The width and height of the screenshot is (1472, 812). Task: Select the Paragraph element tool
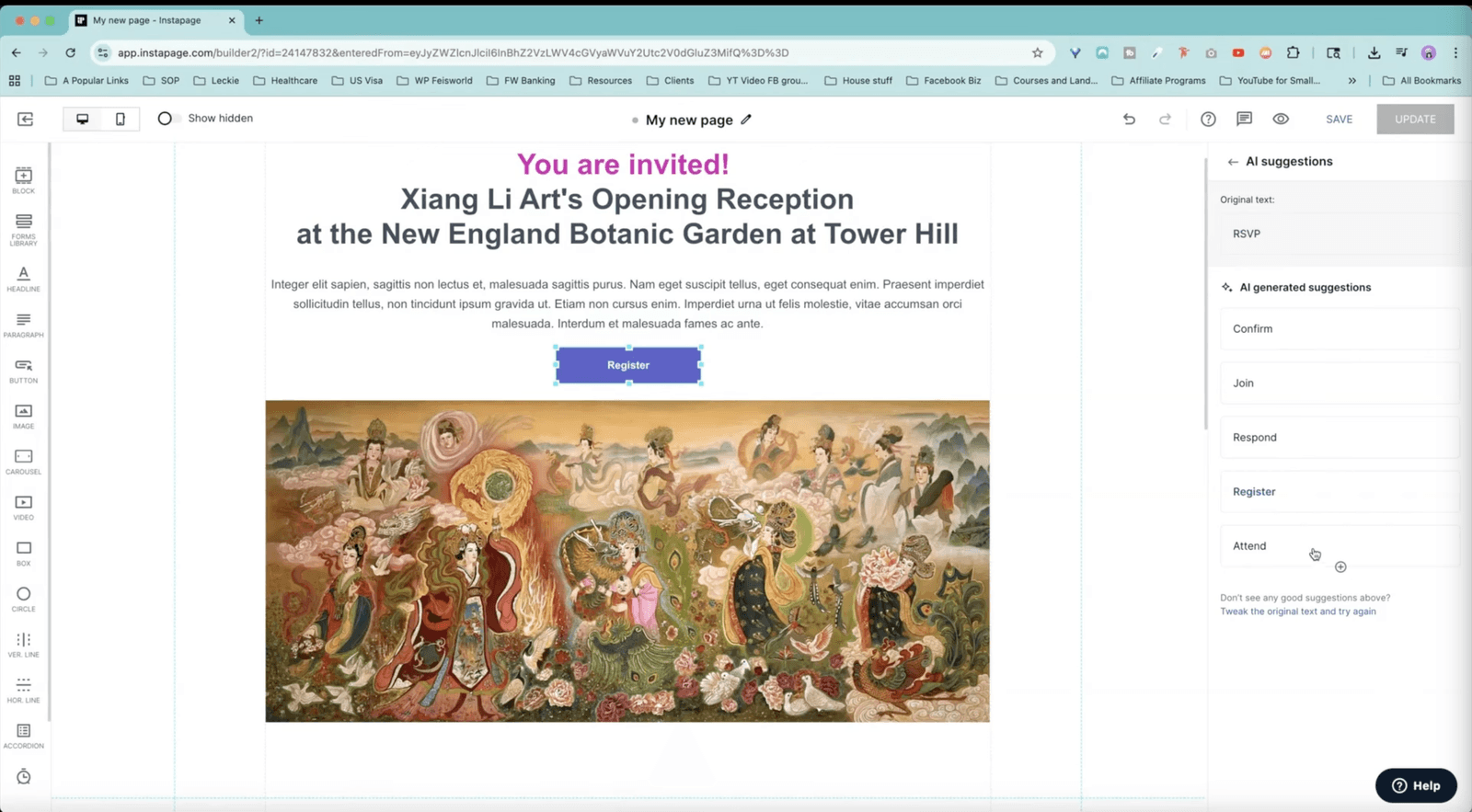click(24, 325)
